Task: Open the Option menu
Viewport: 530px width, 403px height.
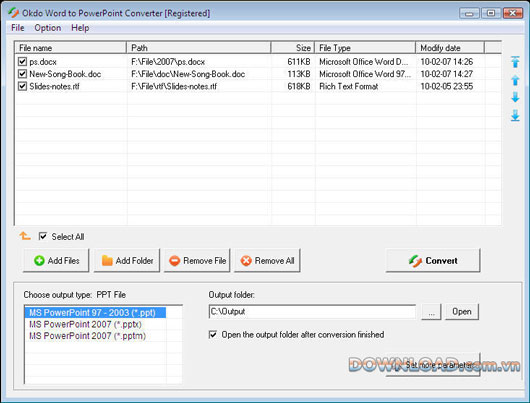Action: pyautogui.click(x=48, y=28)
